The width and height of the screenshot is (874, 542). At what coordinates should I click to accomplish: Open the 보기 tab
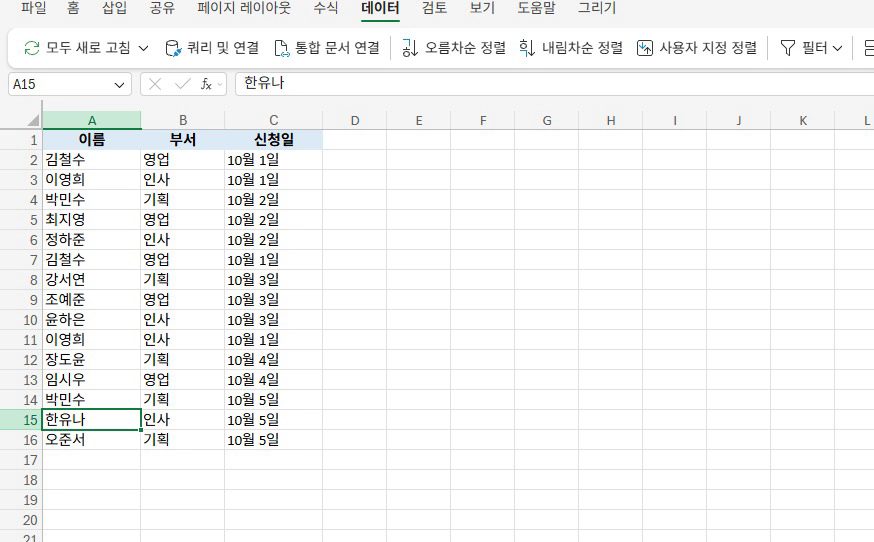tap(482, 8)
